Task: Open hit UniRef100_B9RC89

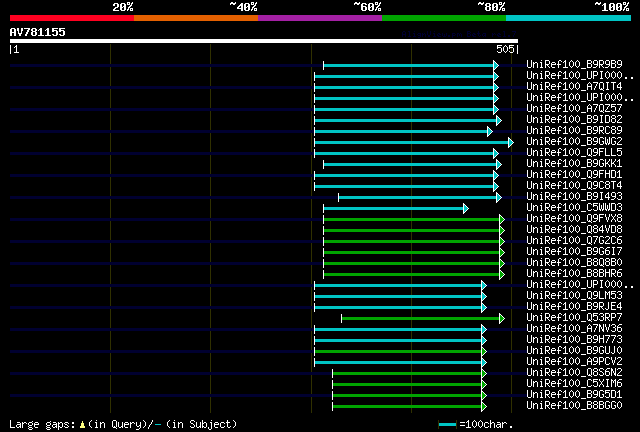Action: tap(574, 130)
